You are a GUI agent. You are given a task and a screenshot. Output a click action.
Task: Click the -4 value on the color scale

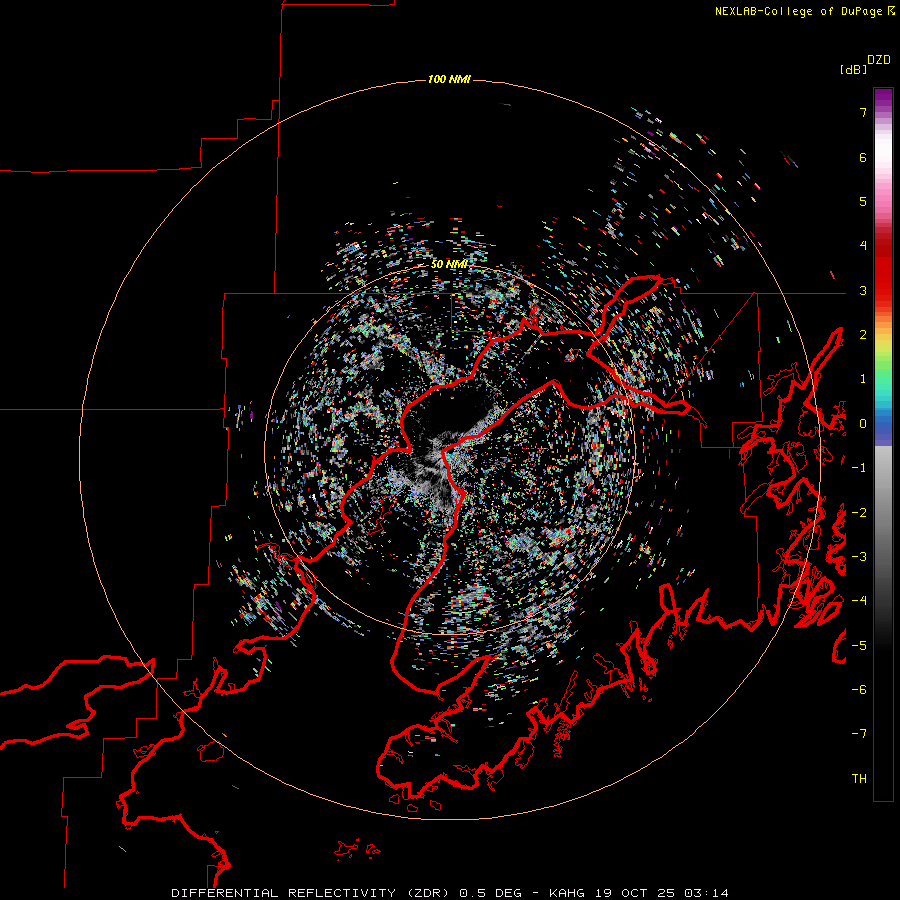pos(859,601)
